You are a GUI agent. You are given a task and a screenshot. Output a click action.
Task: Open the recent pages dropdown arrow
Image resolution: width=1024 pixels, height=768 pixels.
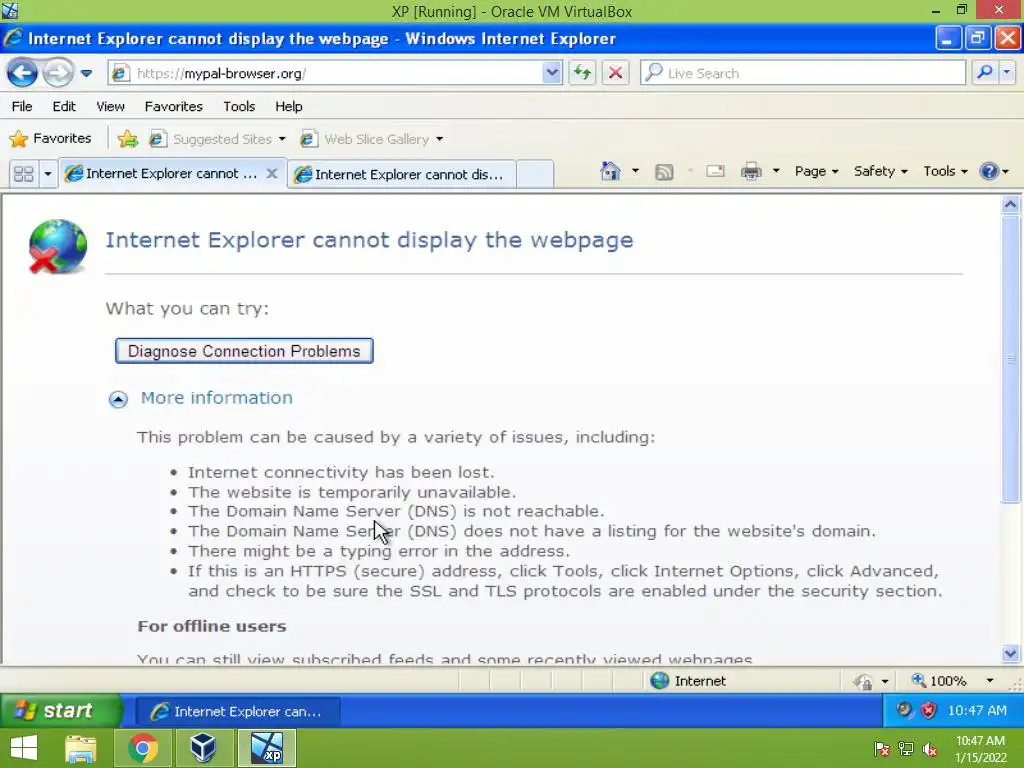[86, 73]
